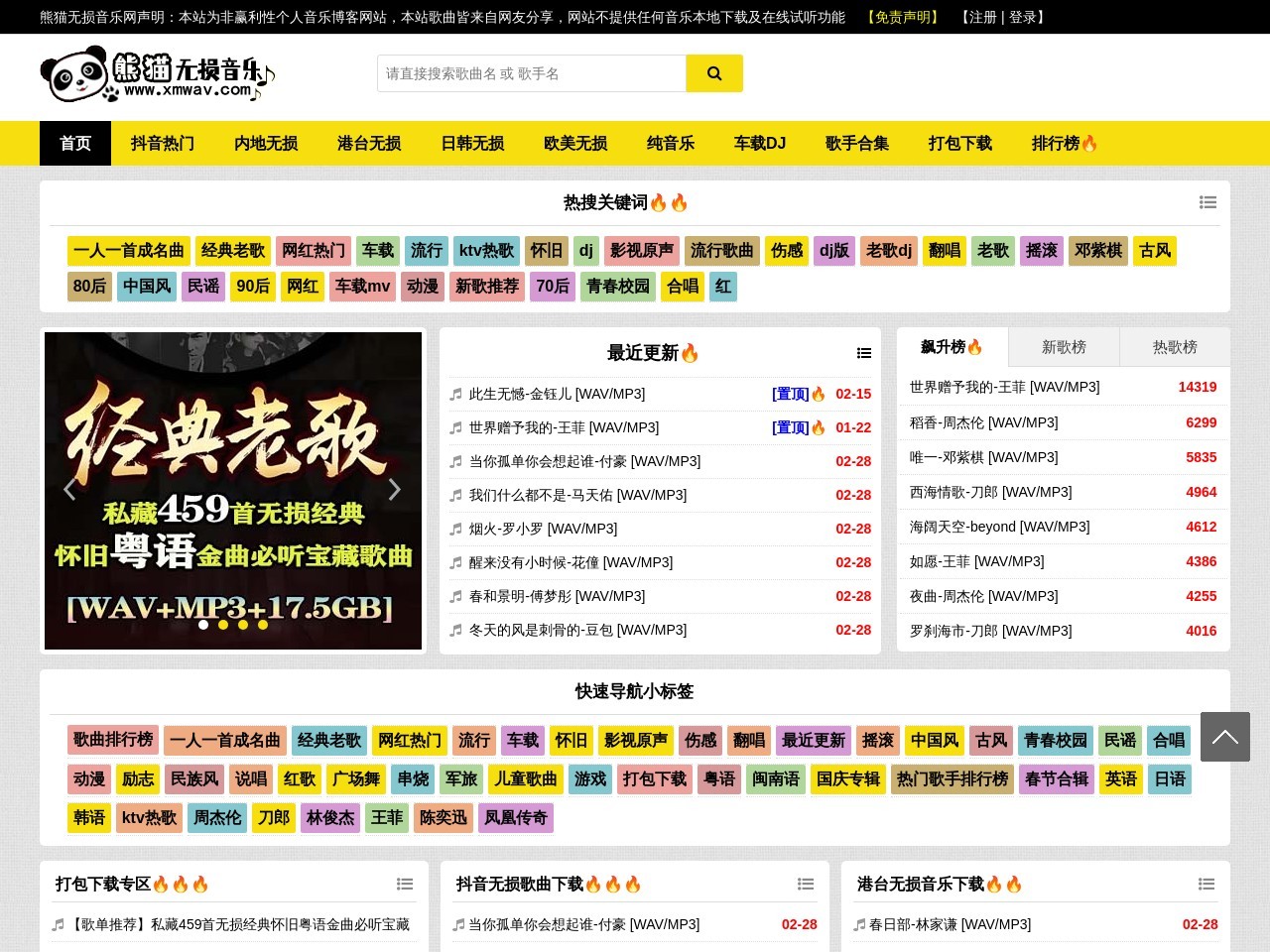
Task: Switch to the 新歌榜 tab
Action: click(1064, 347)
